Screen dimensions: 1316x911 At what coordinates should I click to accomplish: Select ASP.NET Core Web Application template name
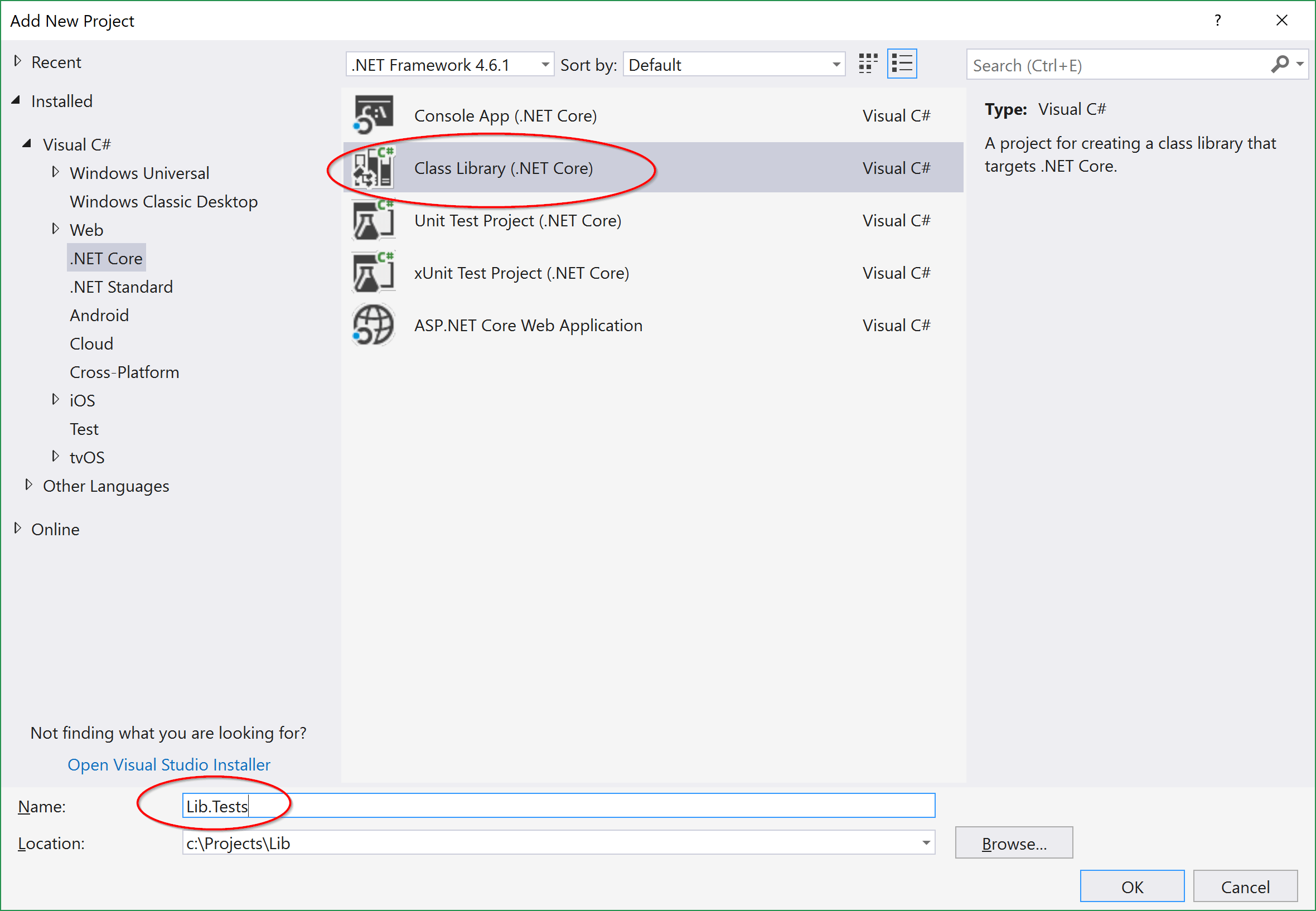528,326
